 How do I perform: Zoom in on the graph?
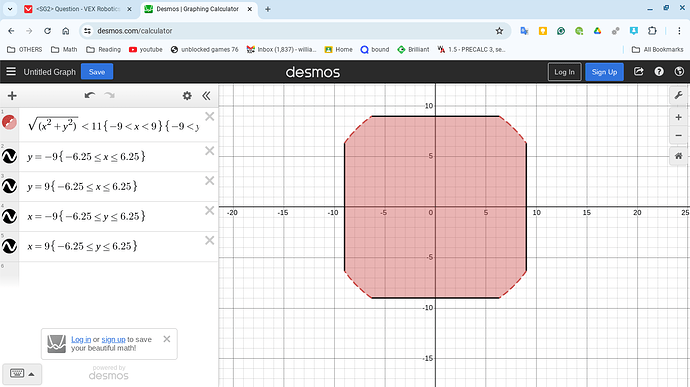coord(678,117)
